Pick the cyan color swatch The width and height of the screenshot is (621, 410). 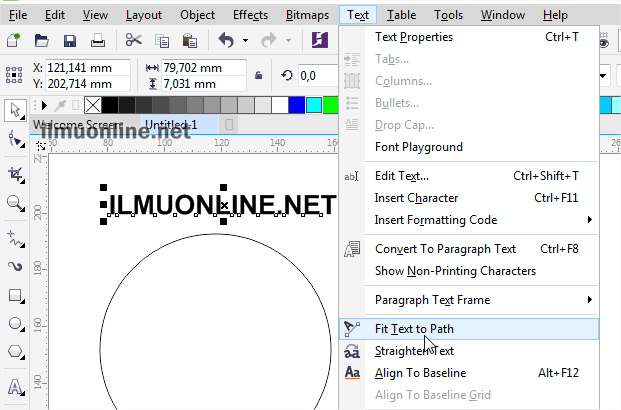pos(314,105)
